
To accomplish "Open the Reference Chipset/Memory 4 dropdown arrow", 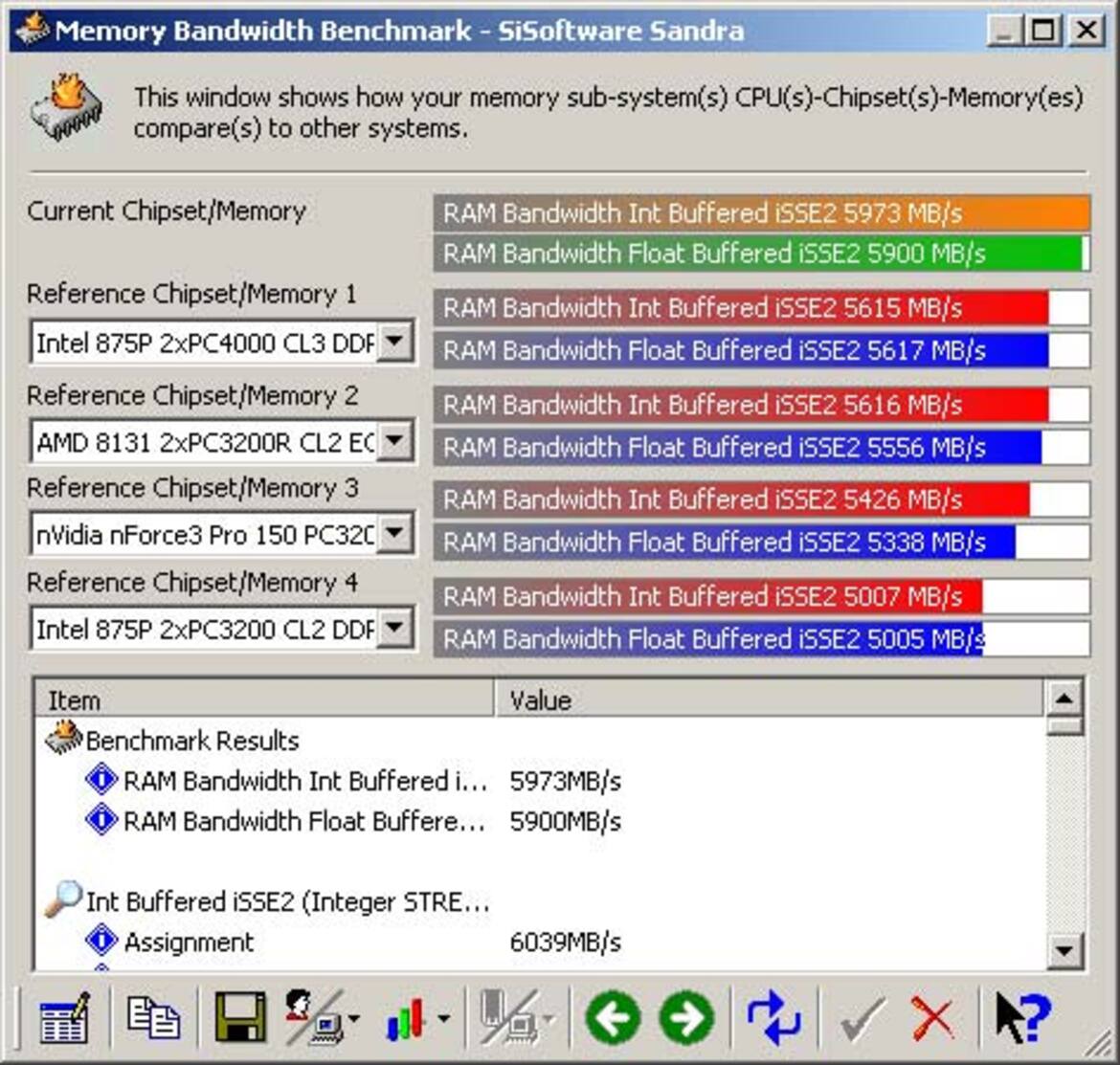I will pyautogui.click(x=394, y=628).
